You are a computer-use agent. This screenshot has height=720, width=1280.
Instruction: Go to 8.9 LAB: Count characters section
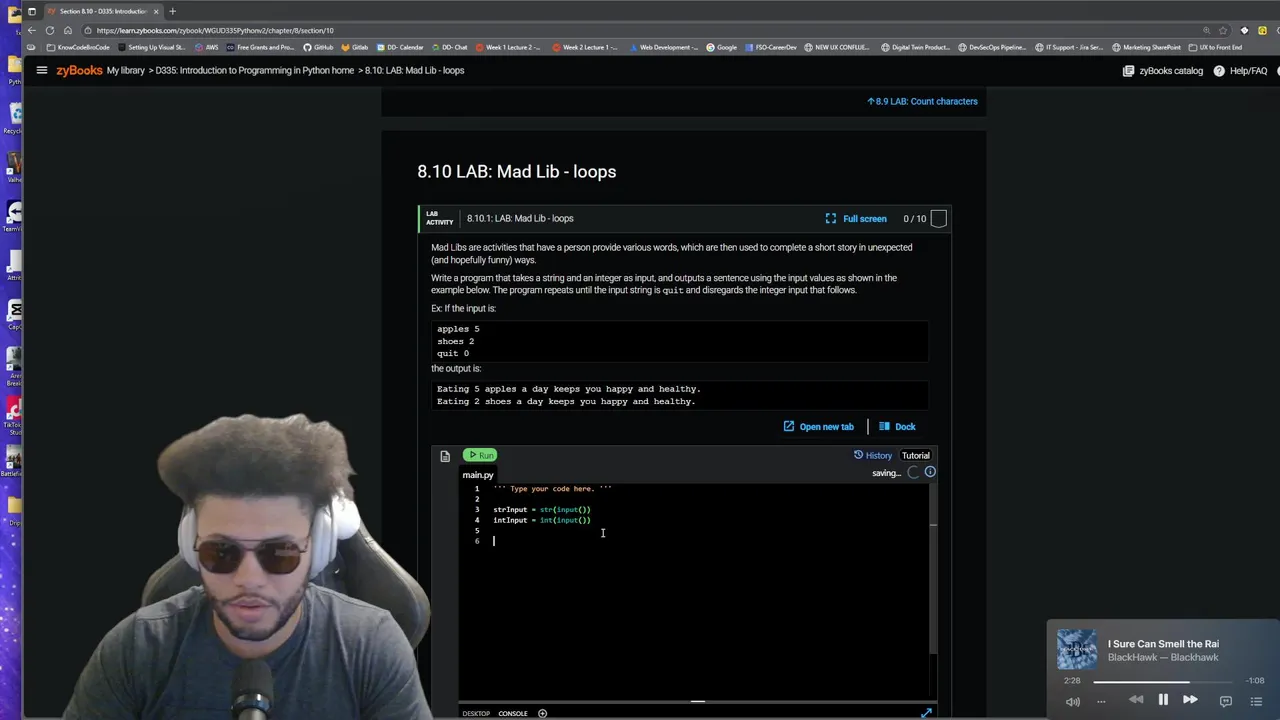click(922, 101)
